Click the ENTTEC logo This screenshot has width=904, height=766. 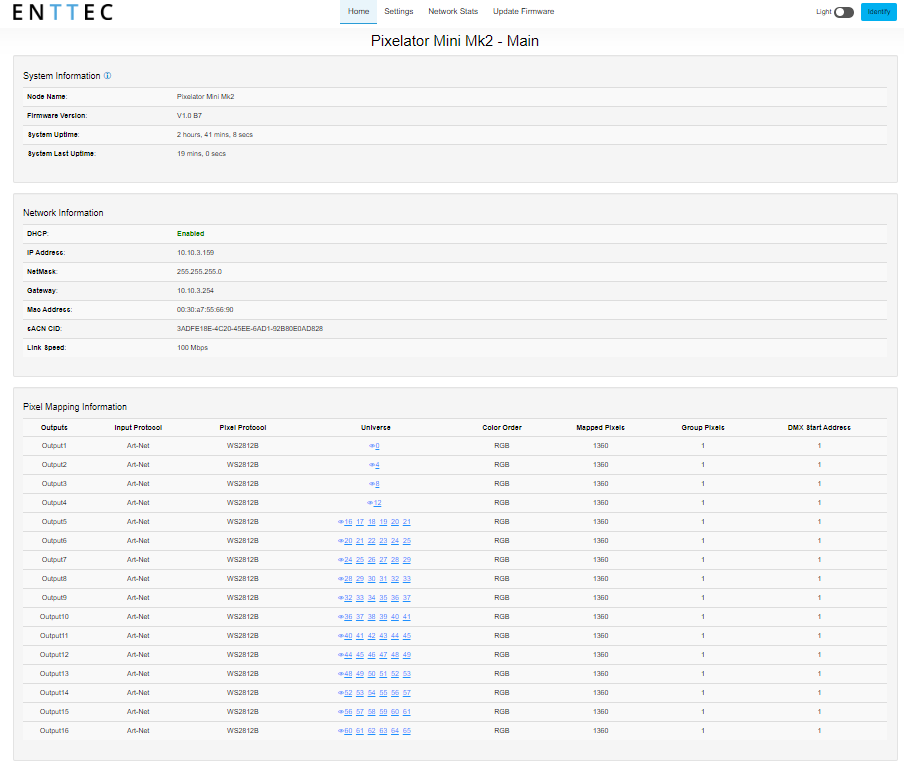tap(62, 12)
